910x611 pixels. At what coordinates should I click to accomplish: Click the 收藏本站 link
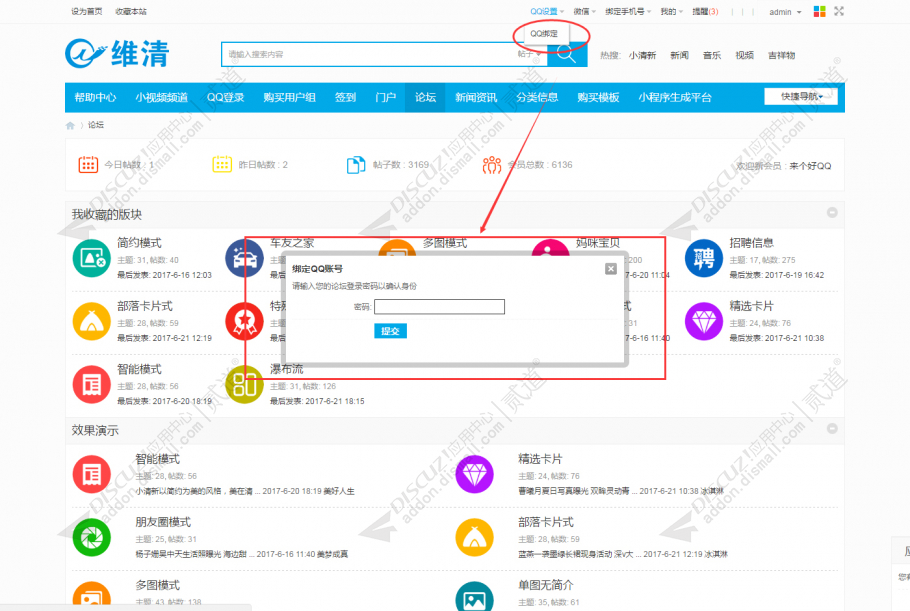(131, 12)
